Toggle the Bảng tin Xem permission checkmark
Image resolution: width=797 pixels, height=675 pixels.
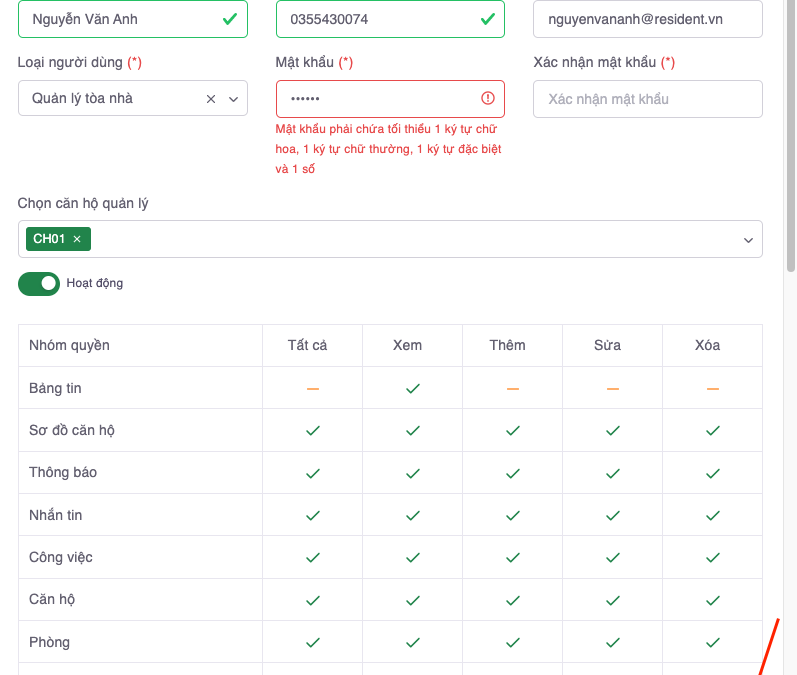click(x=412, y=388)
